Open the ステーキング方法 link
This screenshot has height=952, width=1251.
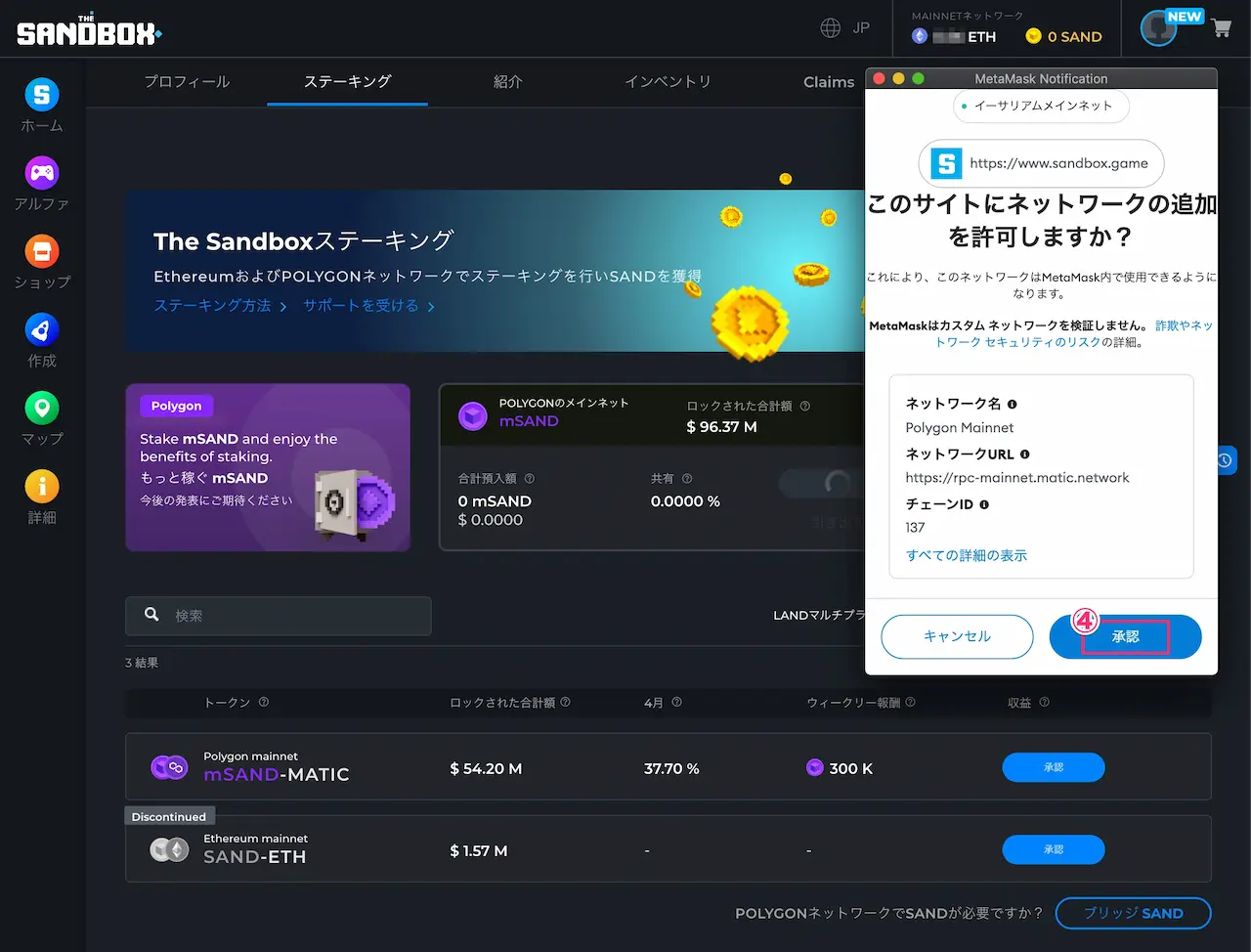[220, 306]
